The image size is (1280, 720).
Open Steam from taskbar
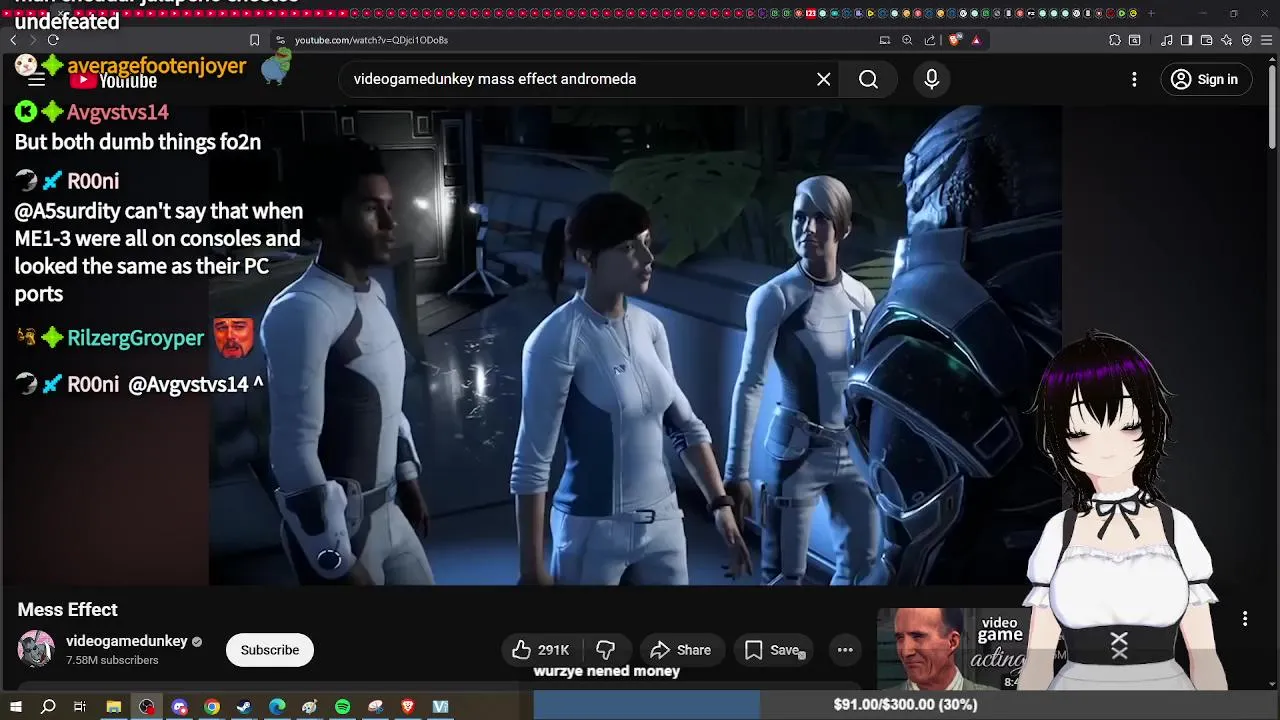coord(244,707)
